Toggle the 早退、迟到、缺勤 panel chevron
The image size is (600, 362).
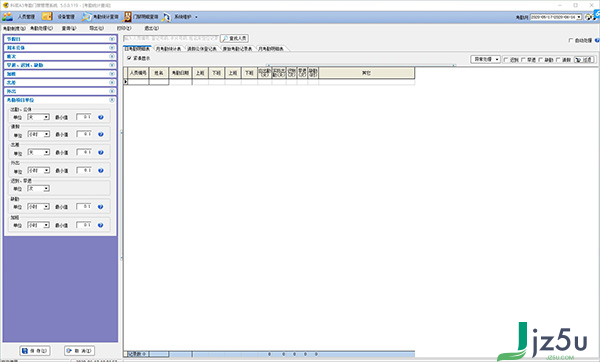pyautogui.click(x=112, y=65)
